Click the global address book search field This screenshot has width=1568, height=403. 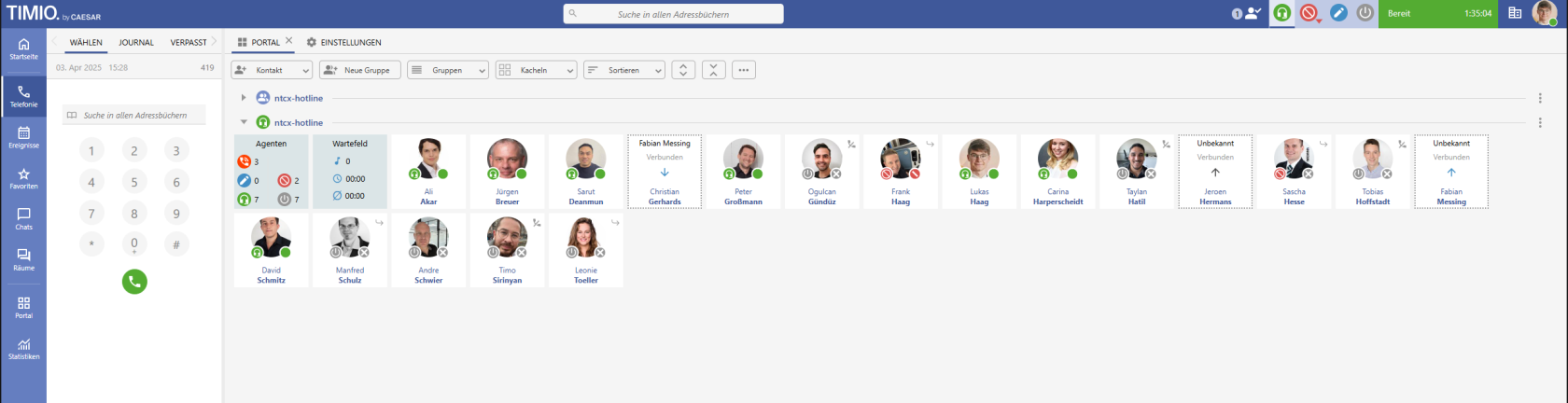673,14
